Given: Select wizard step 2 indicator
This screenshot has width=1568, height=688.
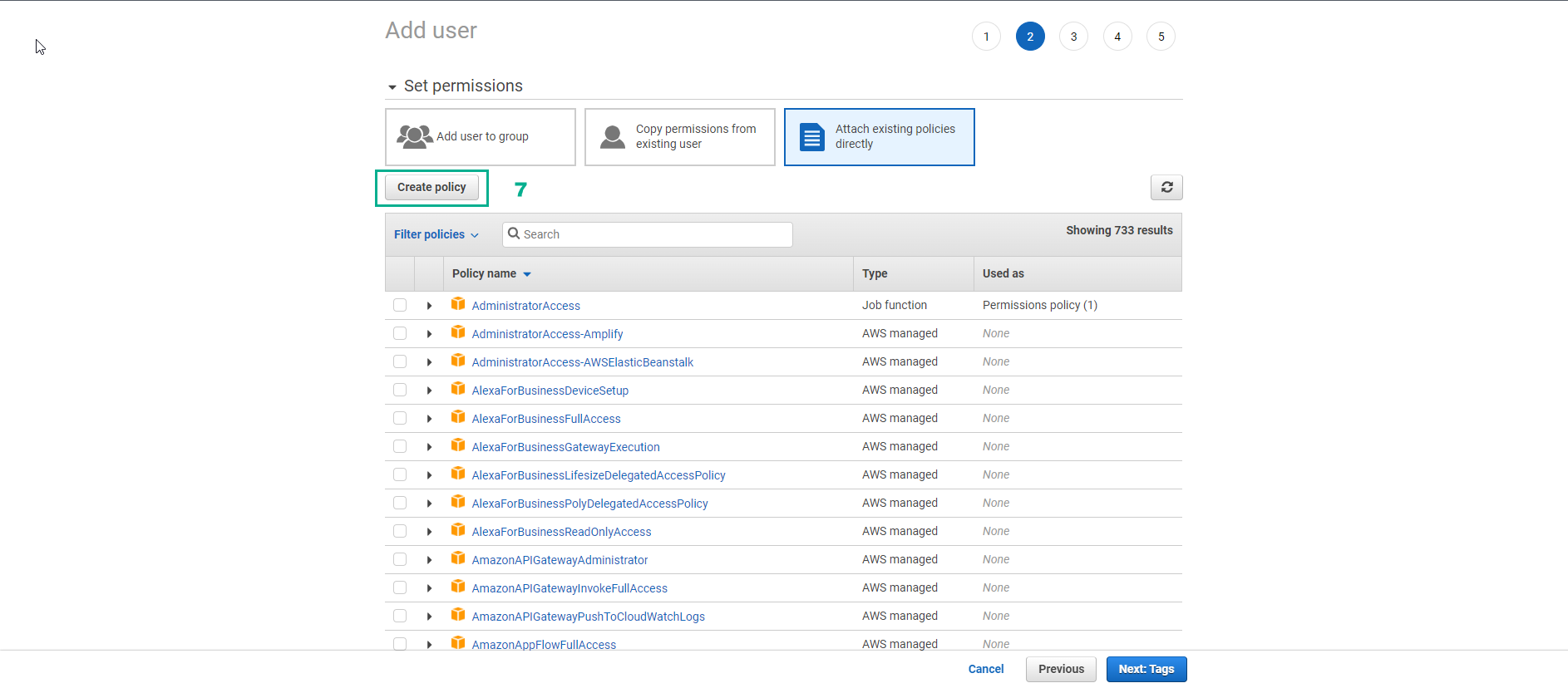Looking at the screenshot, I should (1030, 37).
